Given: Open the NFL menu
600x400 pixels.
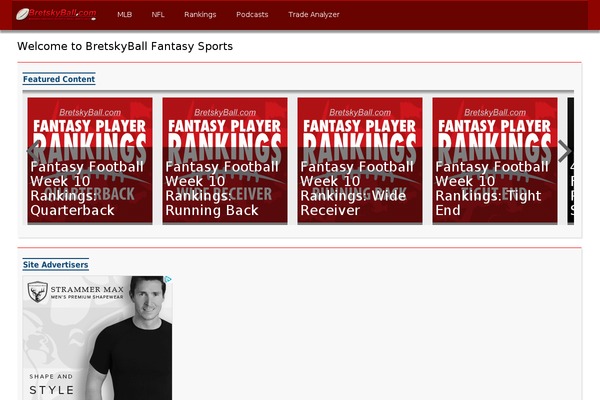Looking at the screenshot, I should click(158, 15).
